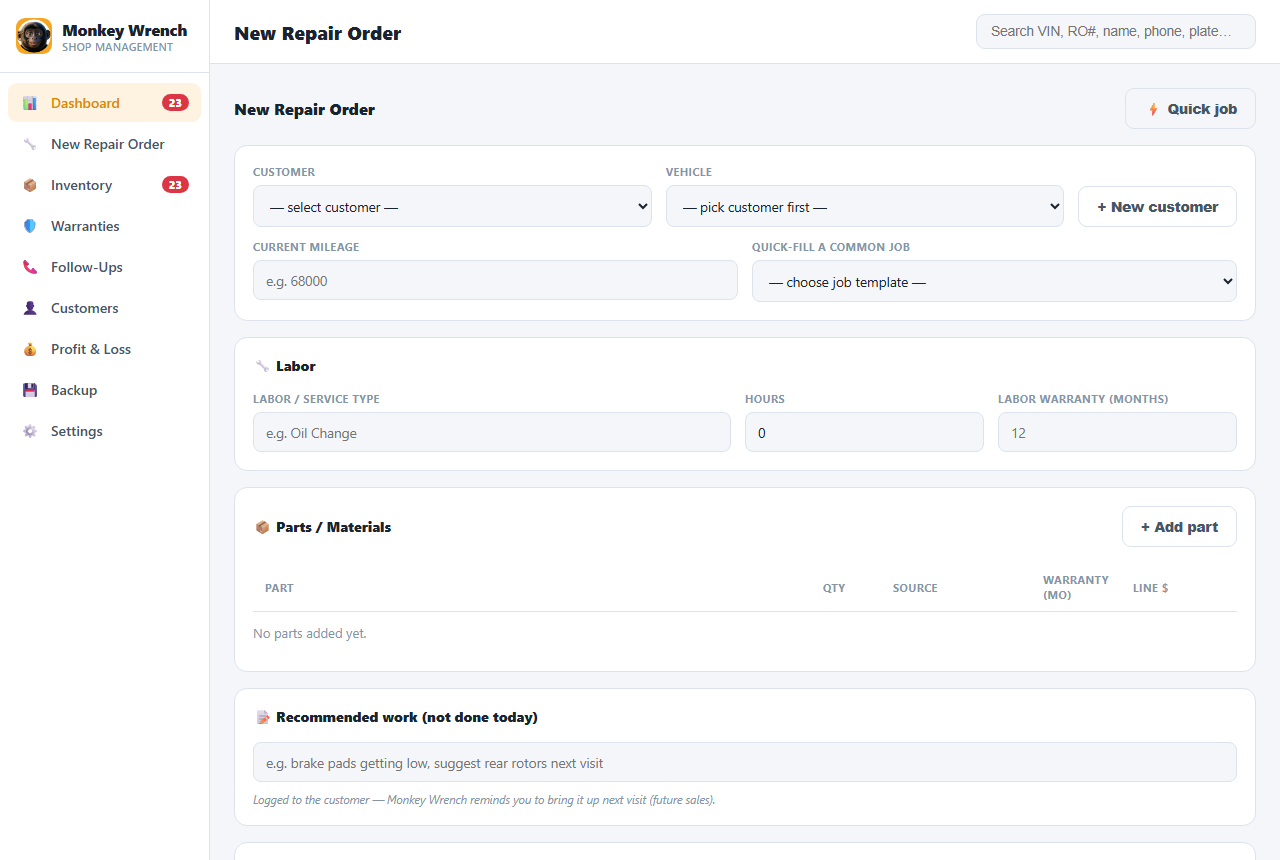This screenshot has height=860, width=1280.
Task: View the Profit & Loss page
Action: pyautogui.click(x=104, y=349)
